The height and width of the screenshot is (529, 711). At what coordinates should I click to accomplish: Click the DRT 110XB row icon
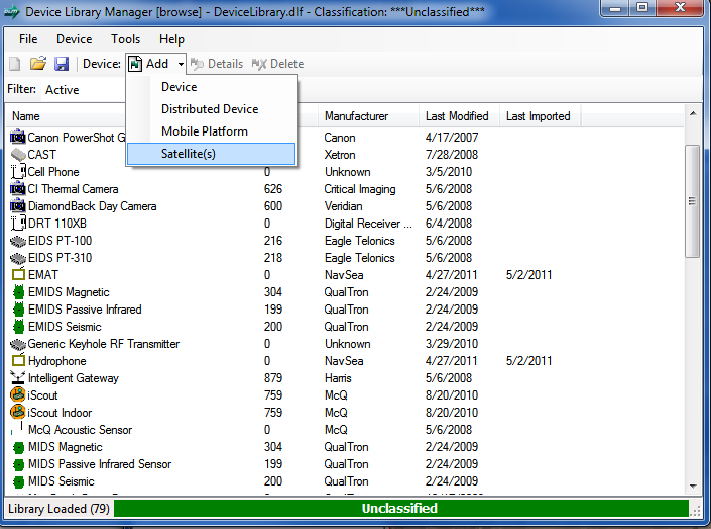point(18,223)
